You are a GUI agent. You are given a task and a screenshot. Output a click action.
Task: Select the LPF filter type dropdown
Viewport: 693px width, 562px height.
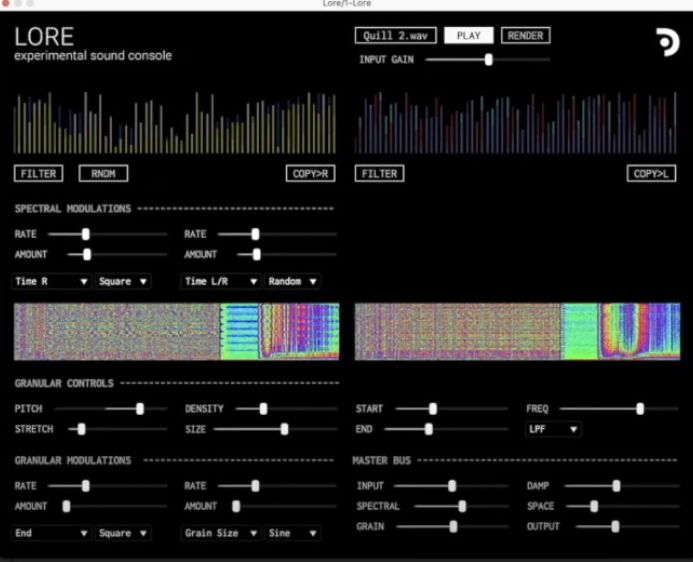click(554, 429)
